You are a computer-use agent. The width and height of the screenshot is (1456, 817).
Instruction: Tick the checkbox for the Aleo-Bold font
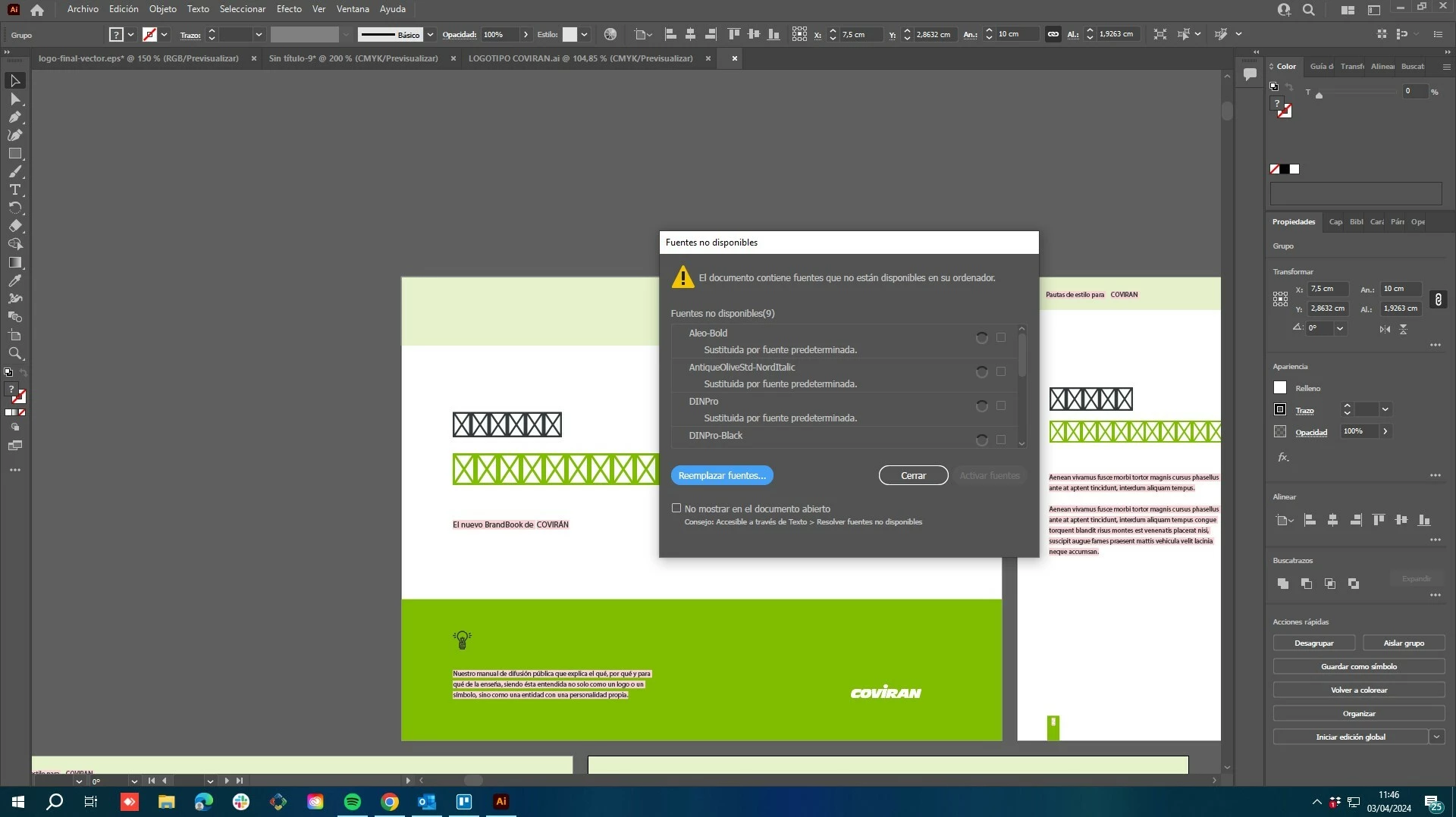pyautogui.click(x=1001, y=337)
